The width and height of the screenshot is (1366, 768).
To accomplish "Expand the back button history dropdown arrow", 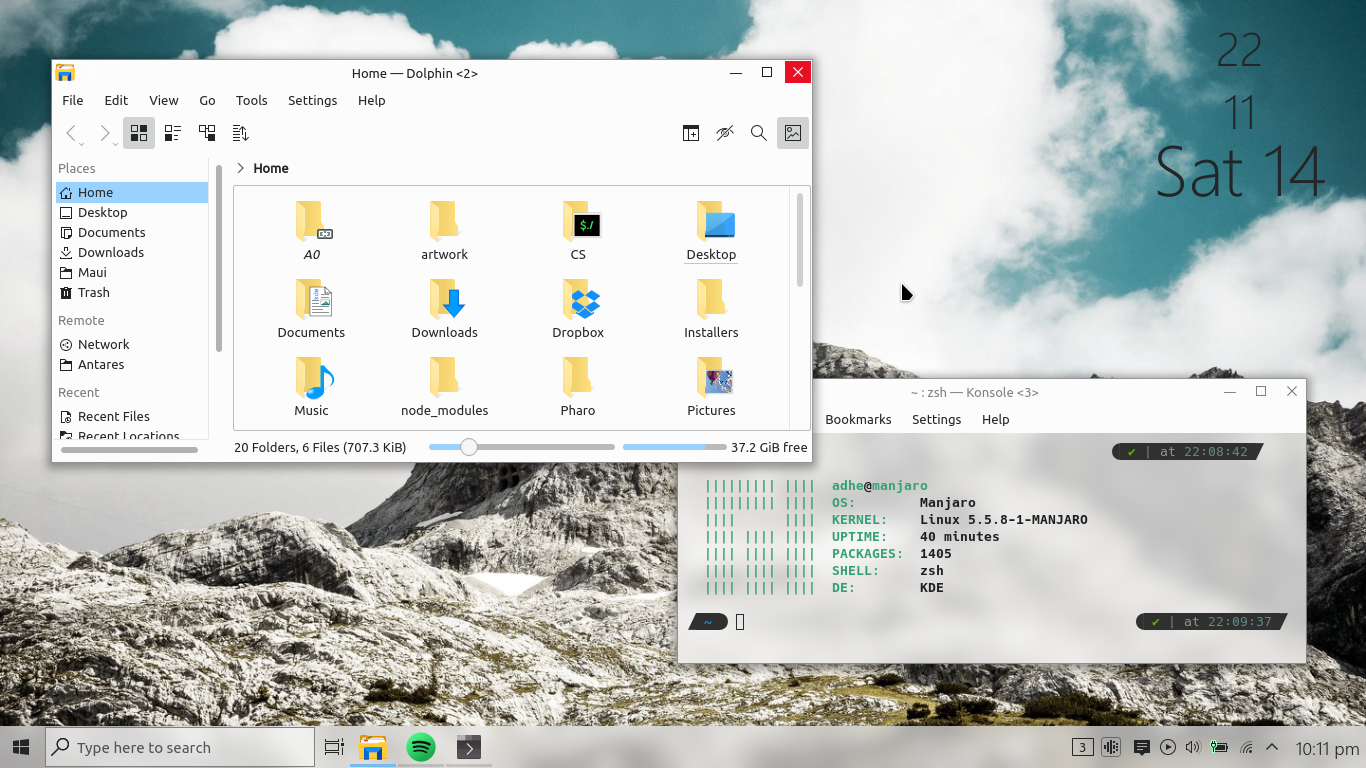I will 82,144.
